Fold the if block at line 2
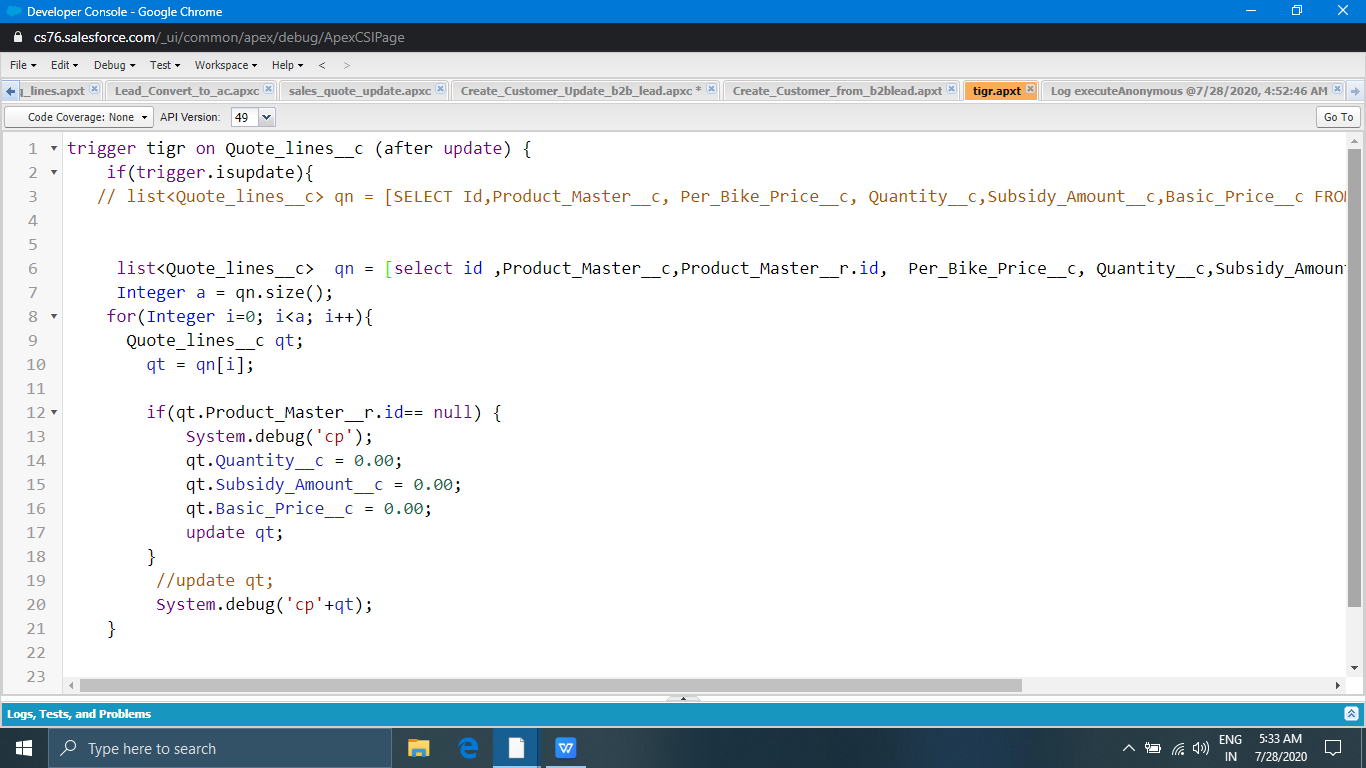 click(53, 173)
